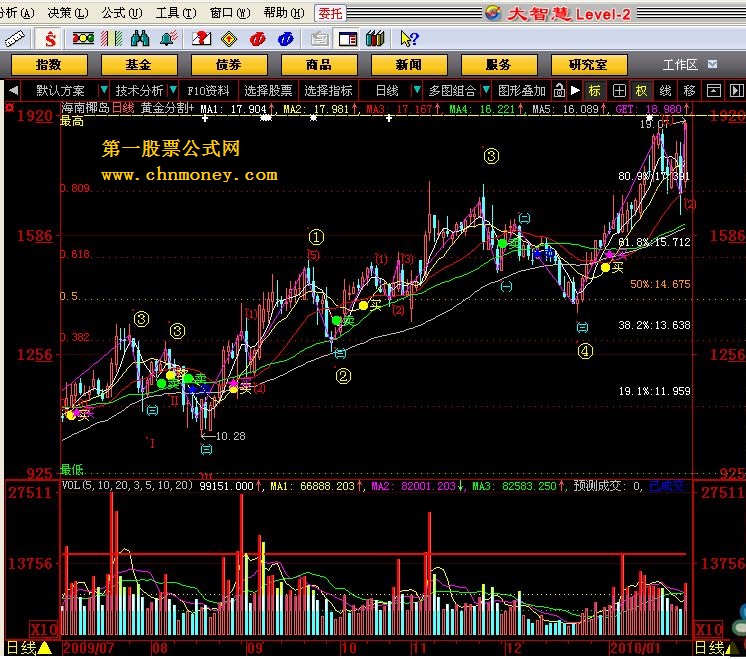Open the 工具(T) menu
746x659 pixels.
pos(176,13)
